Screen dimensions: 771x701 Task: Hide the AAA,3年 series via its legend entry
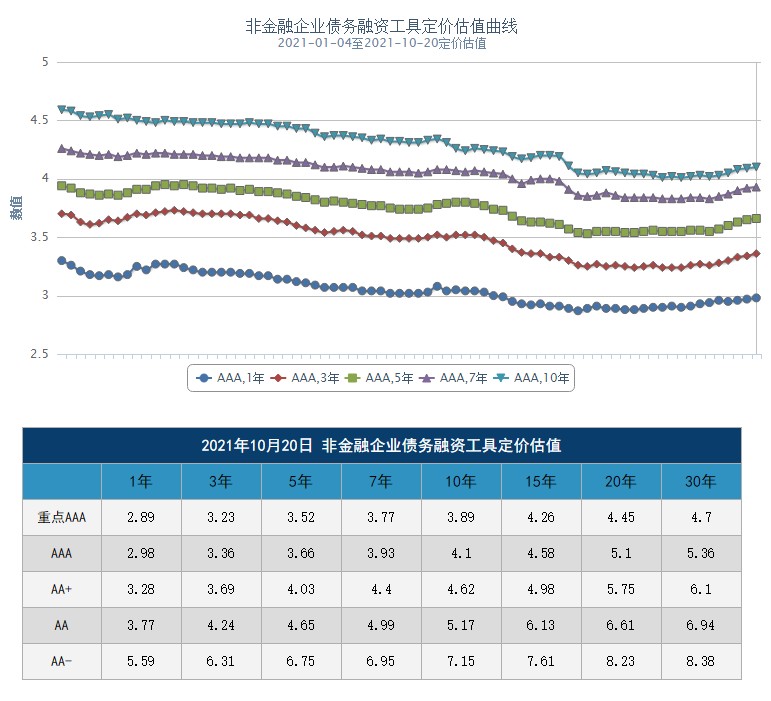[307, 378]
